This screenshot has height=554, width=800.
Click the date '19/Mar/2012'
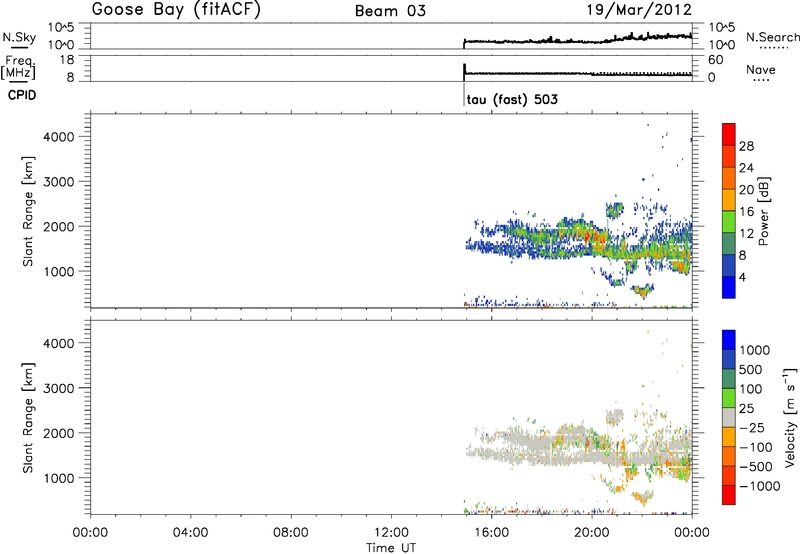pyautogui.click(x=639, y=10)
